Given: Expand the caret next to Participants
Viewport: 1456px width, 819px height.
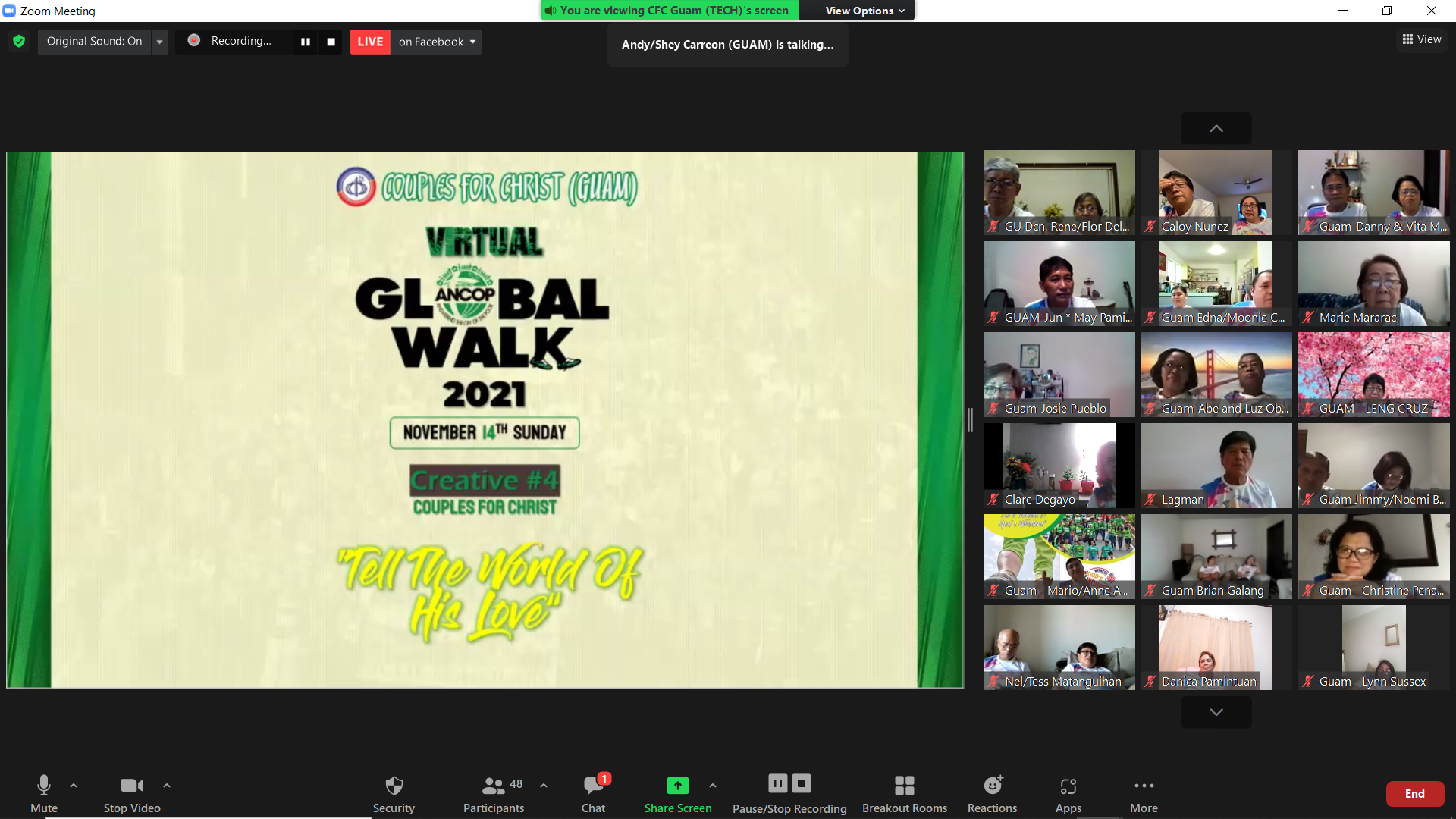Looking at the screenshot, I should 544,786.
